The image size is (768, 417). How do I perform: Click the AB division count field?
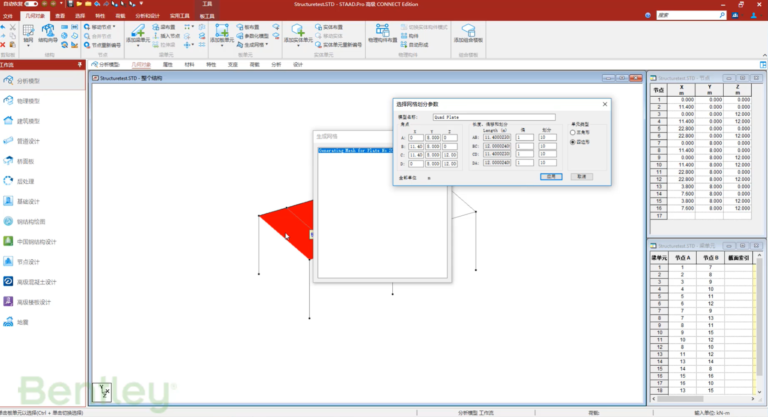tap(547, 138)
